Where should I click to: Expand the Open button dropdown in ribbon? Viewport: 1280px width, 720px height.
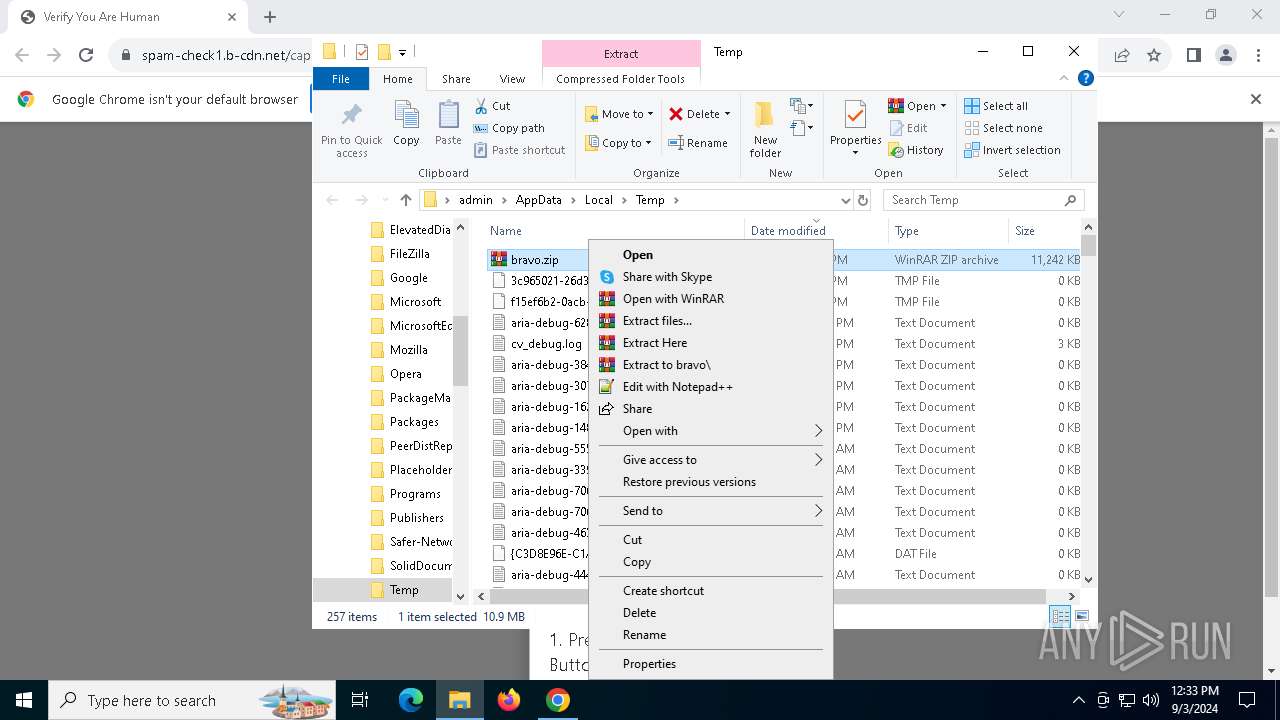943,106
